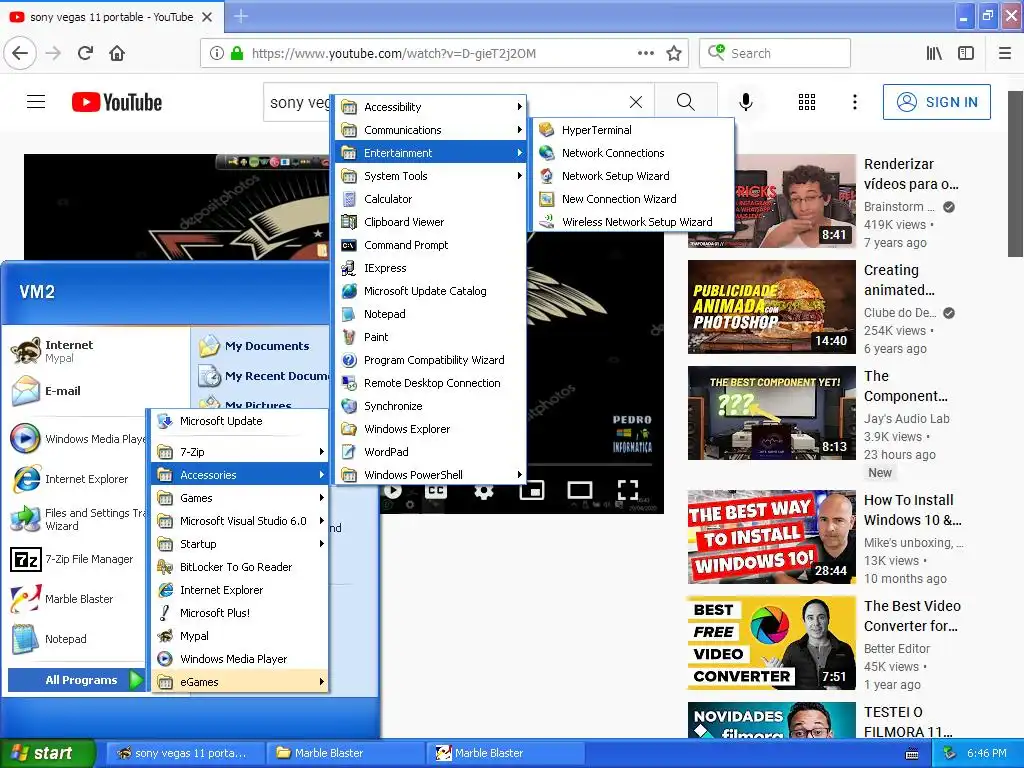Expand the Games program group
This screenshot has width=1024, height=768.
(x=240, y=498)
